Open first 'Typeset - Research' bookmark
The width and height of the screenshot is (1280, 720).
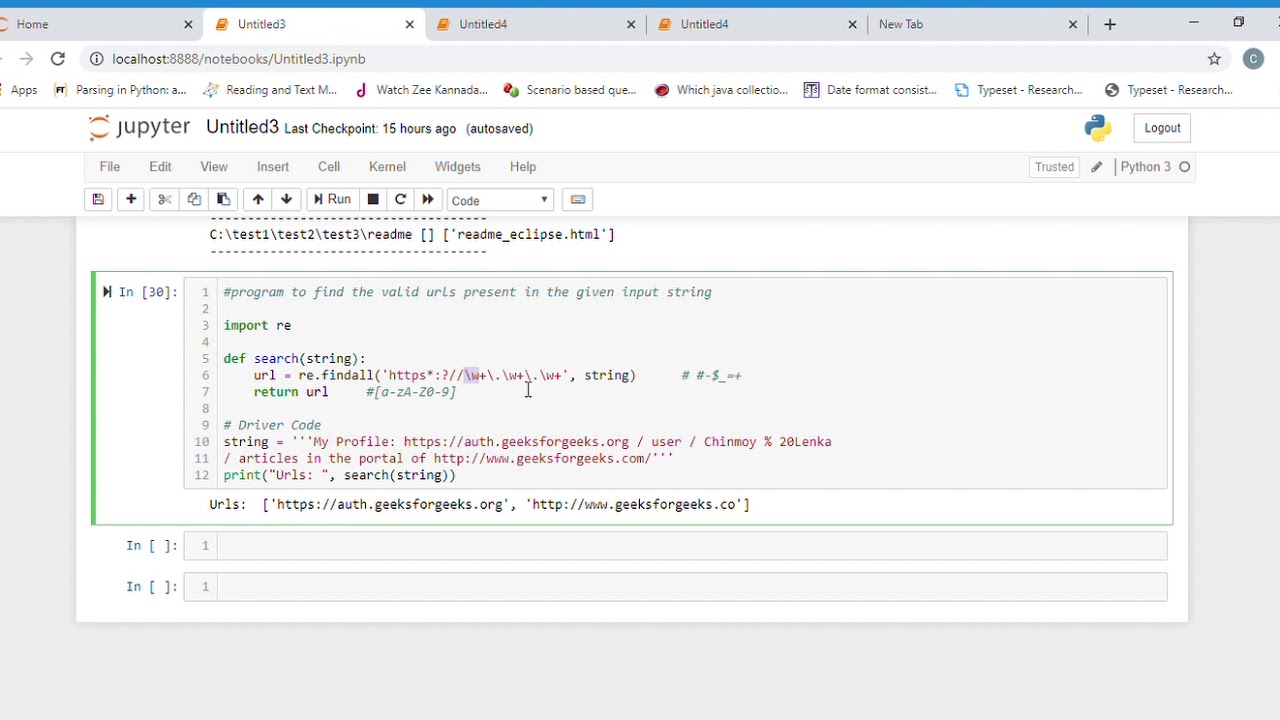pyautogui.click(x=1019, y=90)
